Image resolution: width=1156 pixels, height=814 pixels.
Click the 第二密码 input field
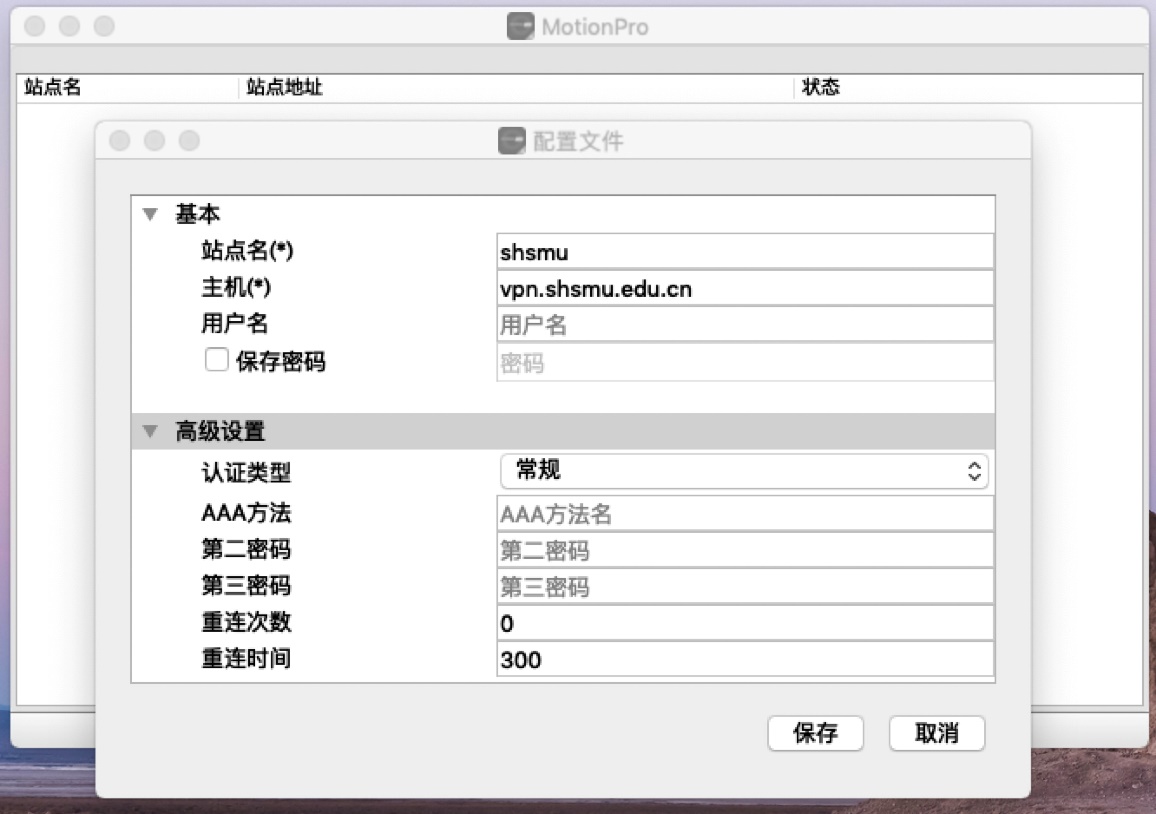tap(745, 550)
